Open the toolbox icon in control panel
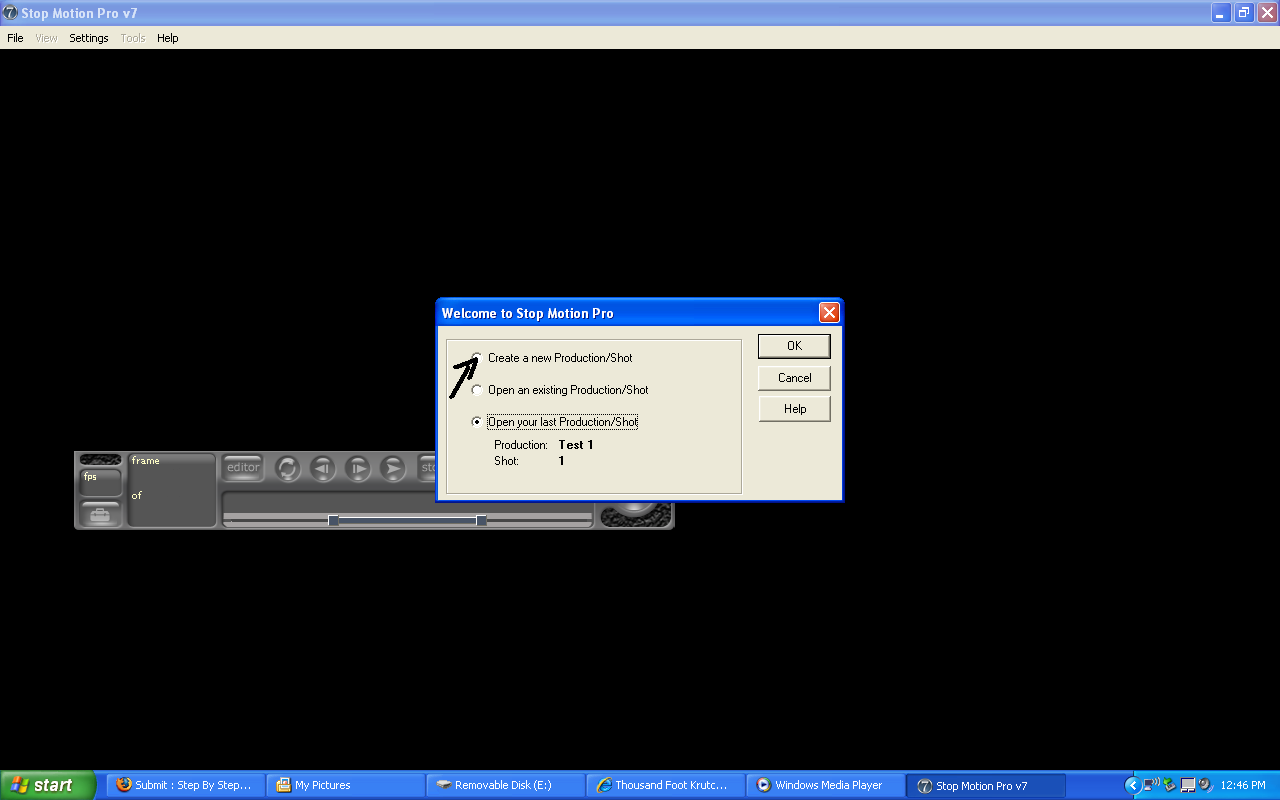 tap(100, 515)
